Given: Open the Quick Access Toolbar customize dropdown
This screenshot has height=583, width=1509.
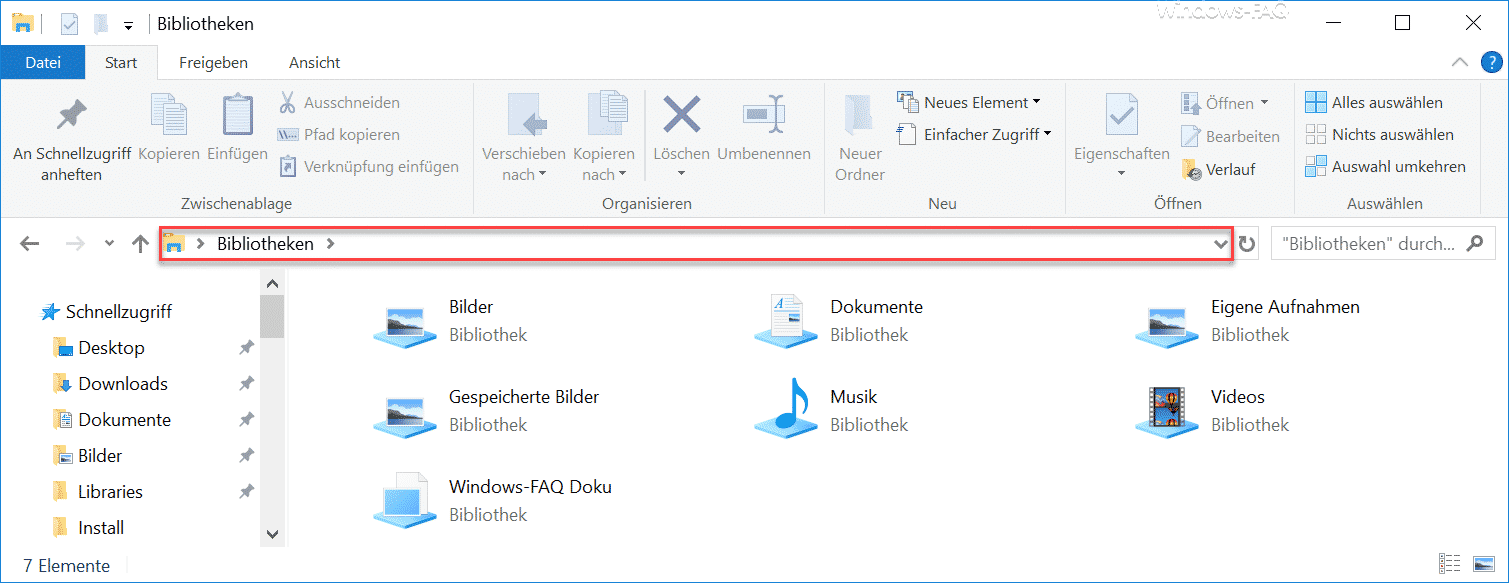Looking at the screenshot, I should coord(128,24).
